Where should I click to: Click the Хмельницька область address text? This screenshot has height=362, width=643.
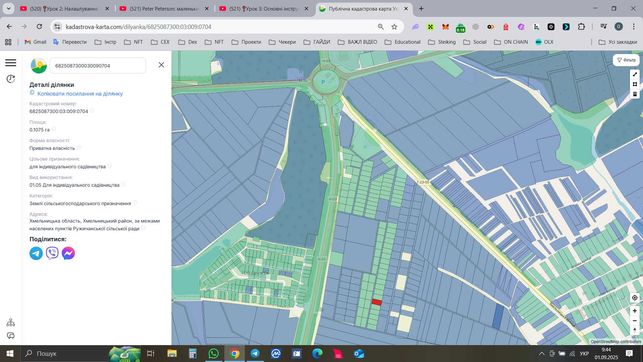click(x=94, y=225)
